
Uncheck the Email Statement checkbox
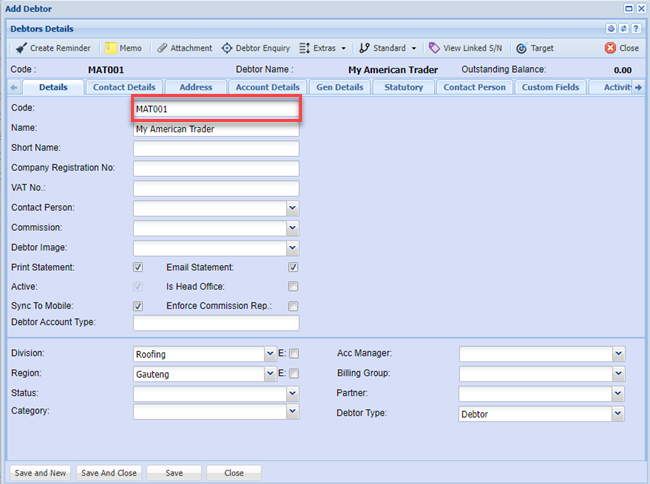(x=293, y=268)
